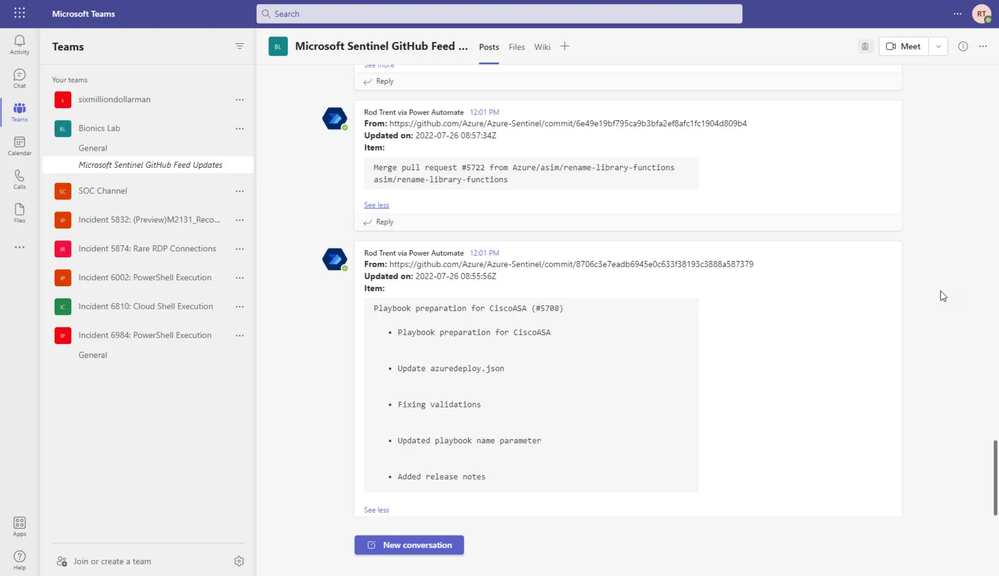Image resolution: width=999 pixels, height=576 pixels.
Task: Open more options for Incident 6810 team
Action: pos(240,306)
